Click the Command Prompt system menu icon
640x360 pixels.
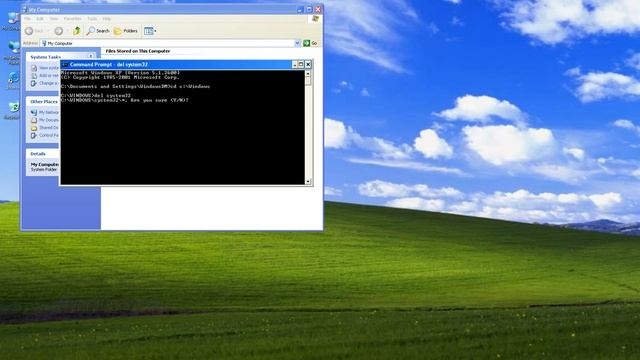click(x=65, y=64)
